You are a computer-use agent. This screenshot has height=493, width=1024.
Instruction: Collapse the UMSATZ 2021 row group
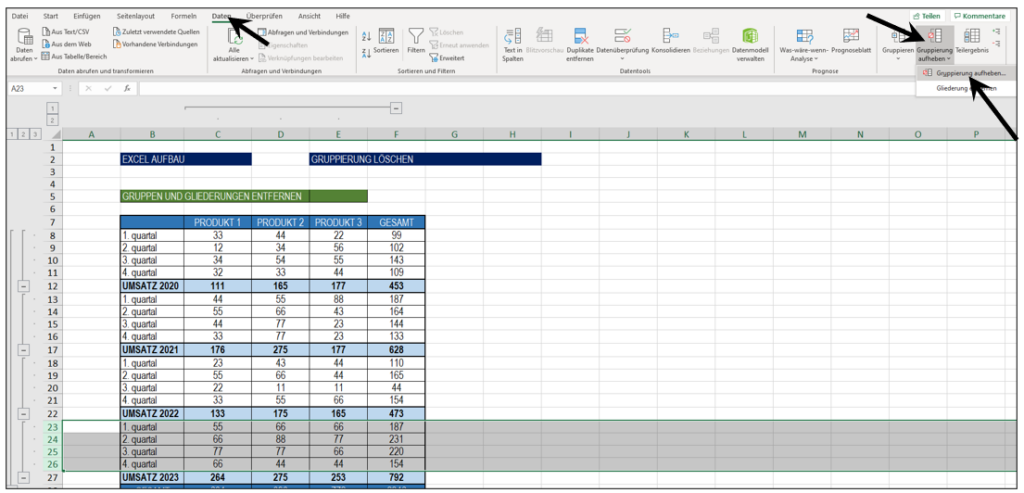tap(23, 350)
